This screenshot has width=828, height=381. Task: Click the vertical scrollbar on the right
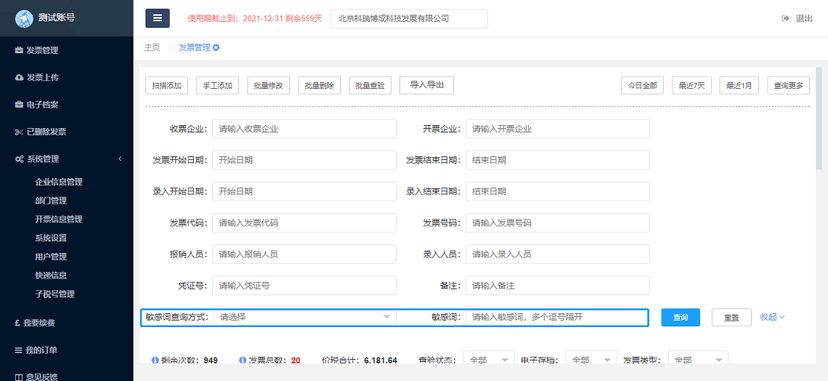click(819, 118)
